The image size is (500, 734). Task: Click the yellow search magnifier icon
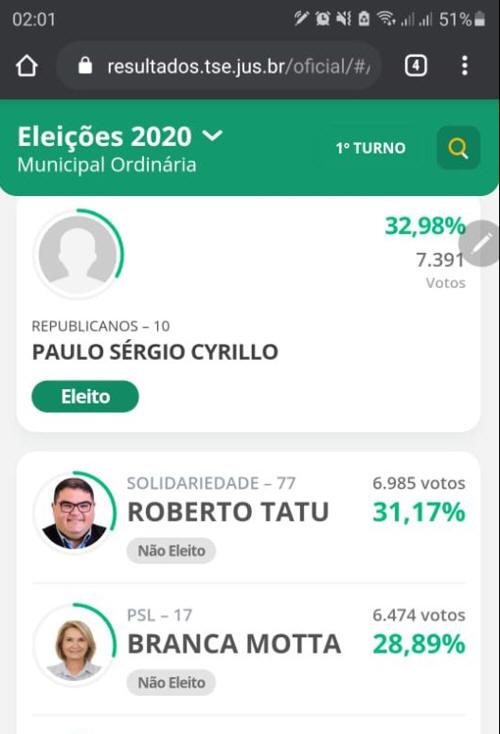pyautogui.click(x=458, y=148)
